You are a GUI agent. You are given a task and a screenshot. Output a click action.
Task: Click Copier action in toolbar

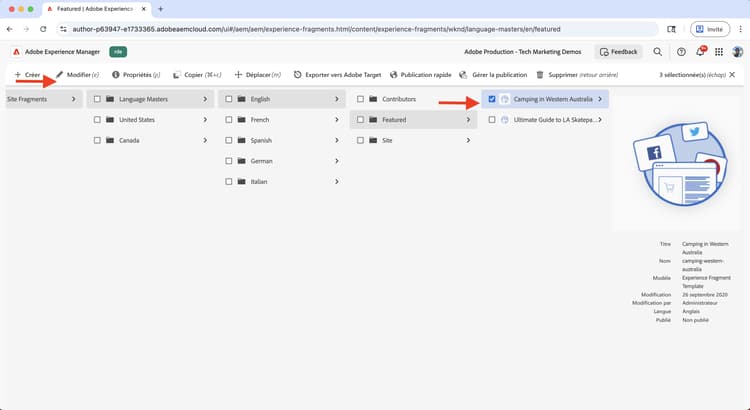[x=197, y=75]
